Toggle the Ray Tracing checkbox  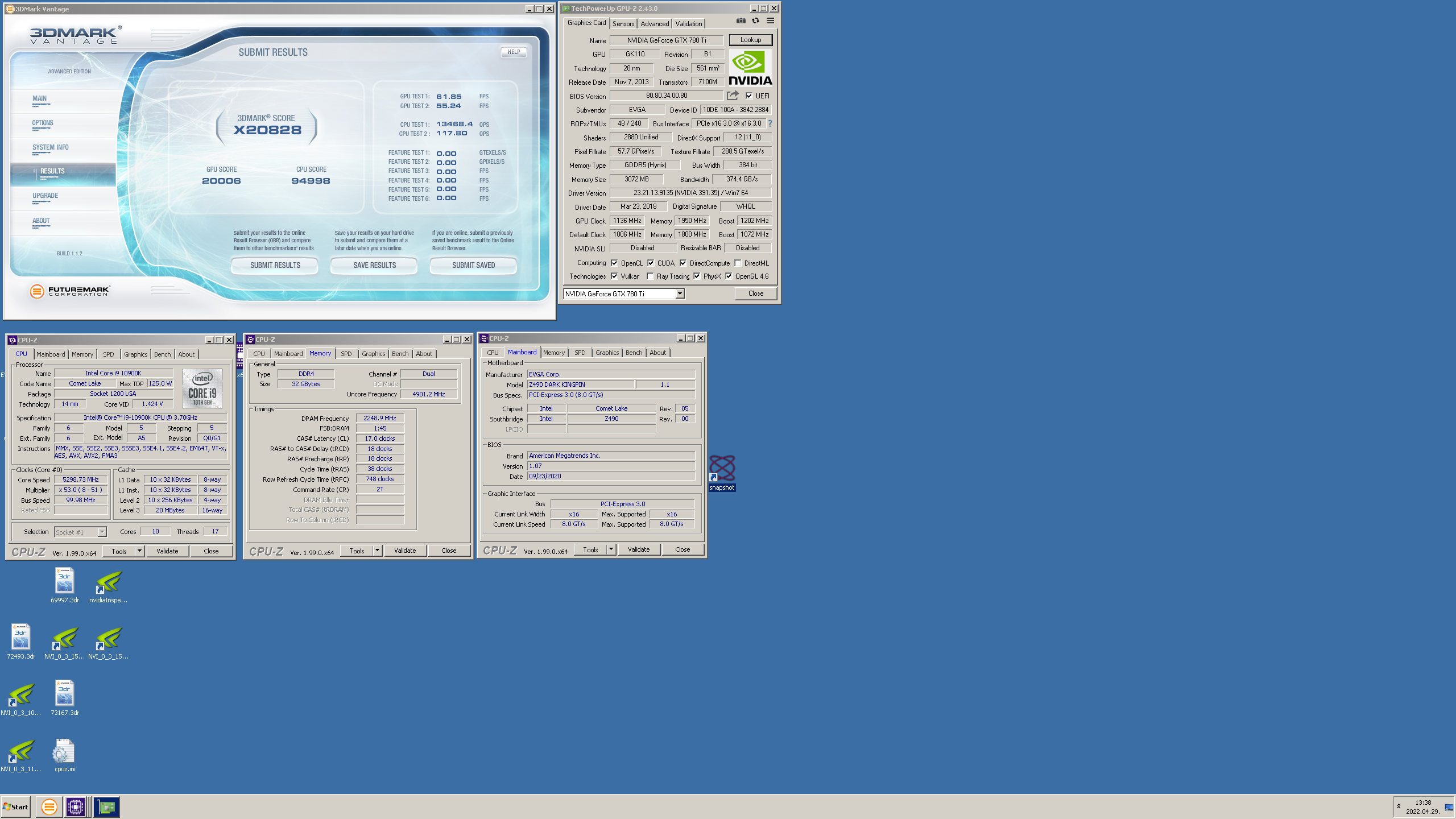650,276
